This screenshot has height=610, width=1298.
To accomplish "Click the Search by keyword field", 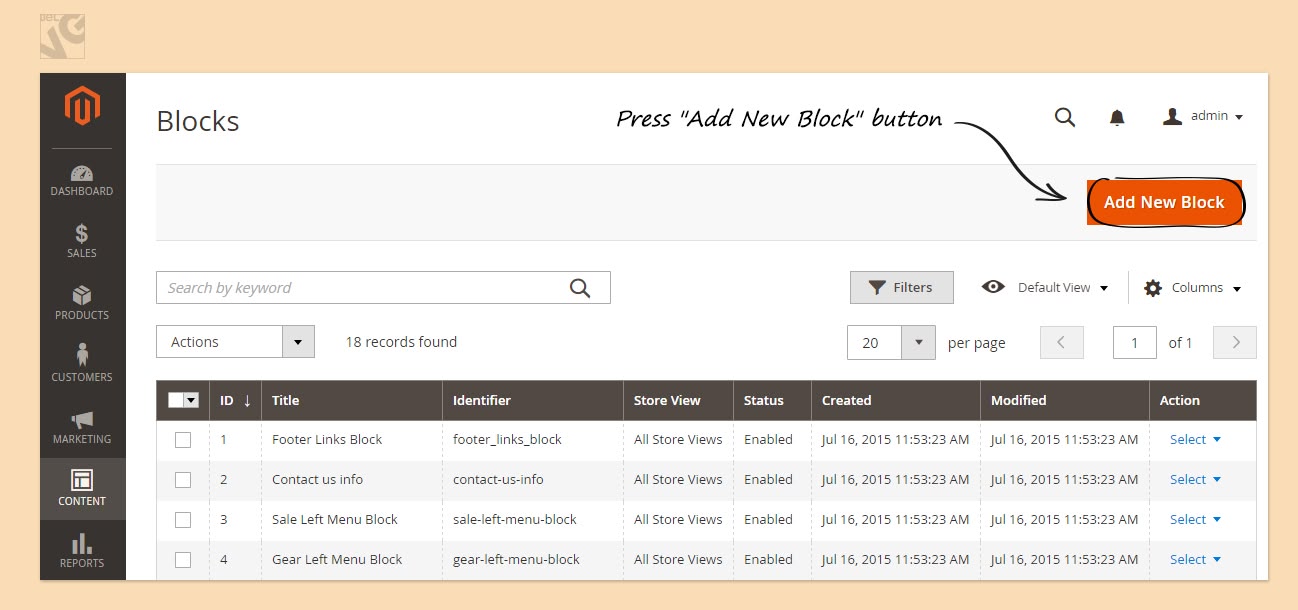I will [360, 288].
